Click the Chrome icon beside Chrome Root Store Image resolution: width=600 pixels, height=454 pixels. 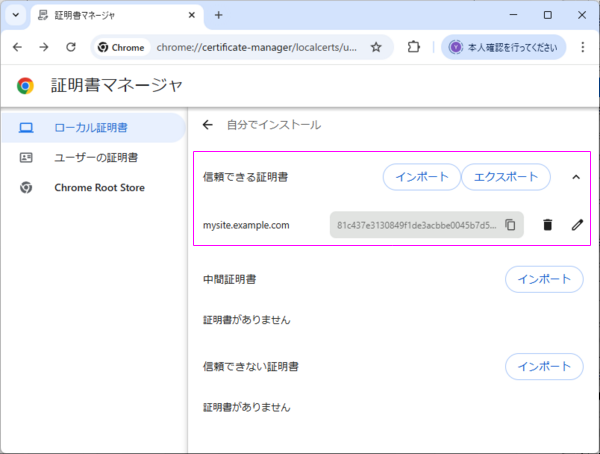(x=26, y=188)
